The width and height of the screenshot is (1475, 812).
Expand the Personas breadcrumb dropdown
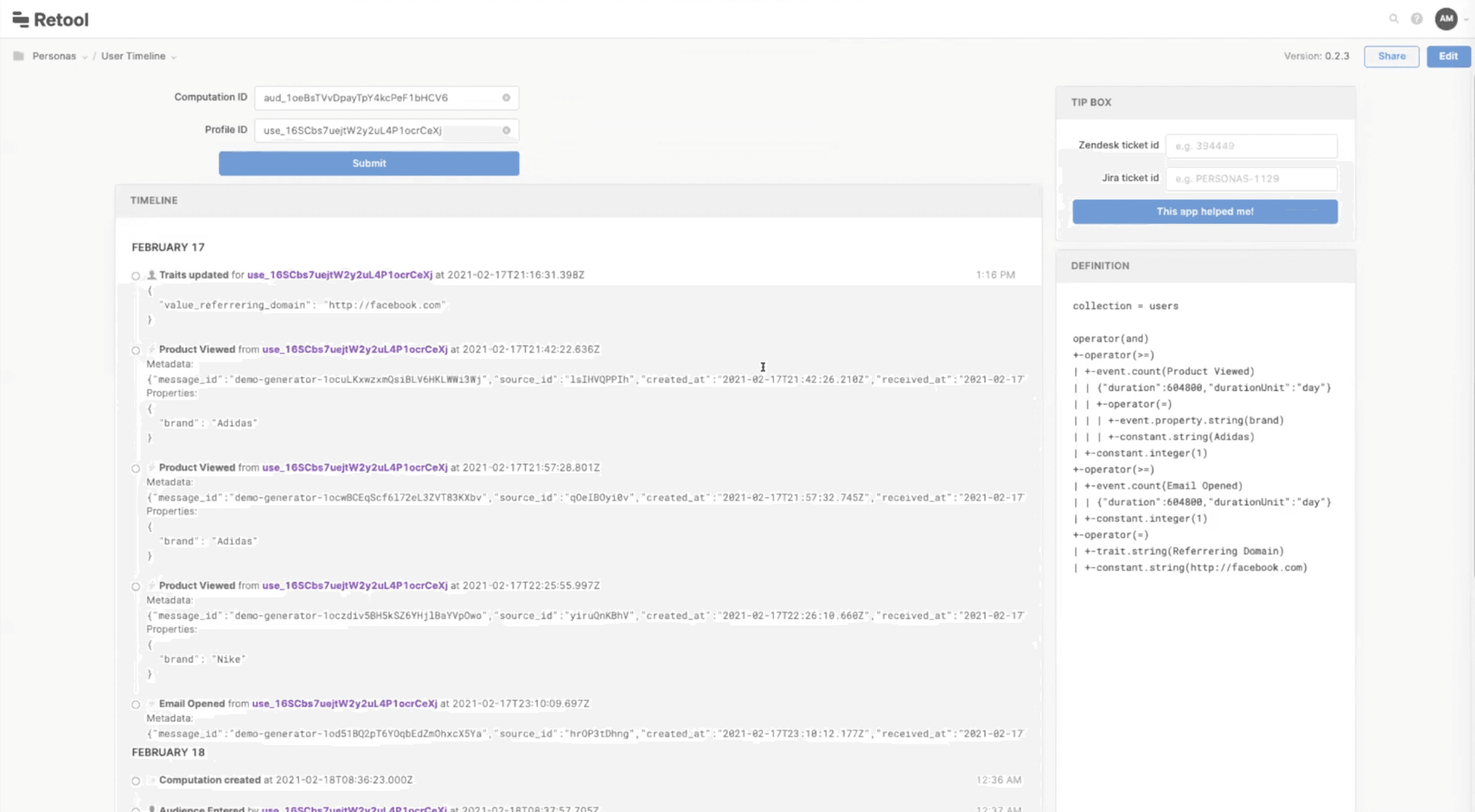85,57
